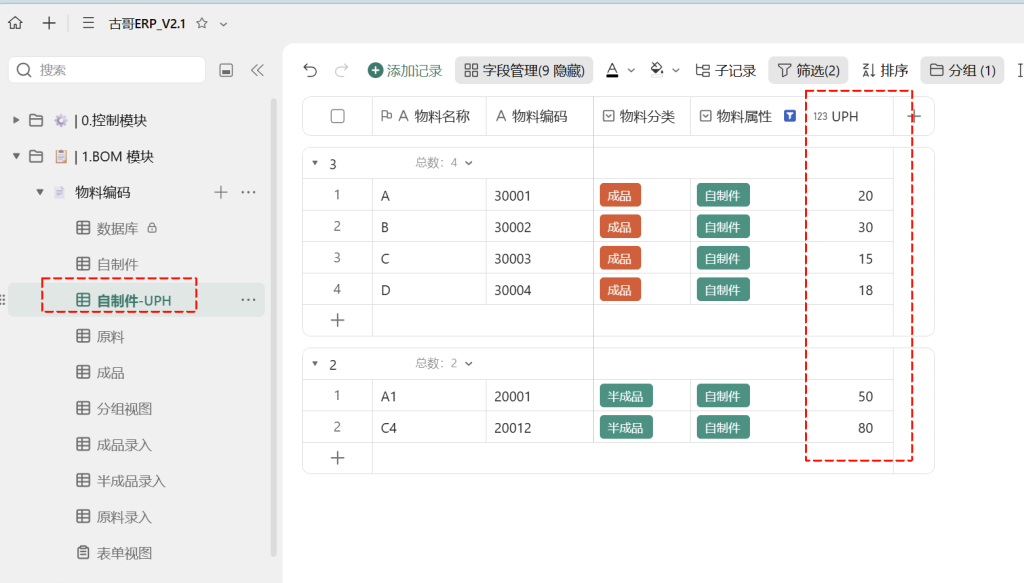This screenshot has width=1024, height=583.
Task: Click the fill color bucket icon
Action: point(656,69)
